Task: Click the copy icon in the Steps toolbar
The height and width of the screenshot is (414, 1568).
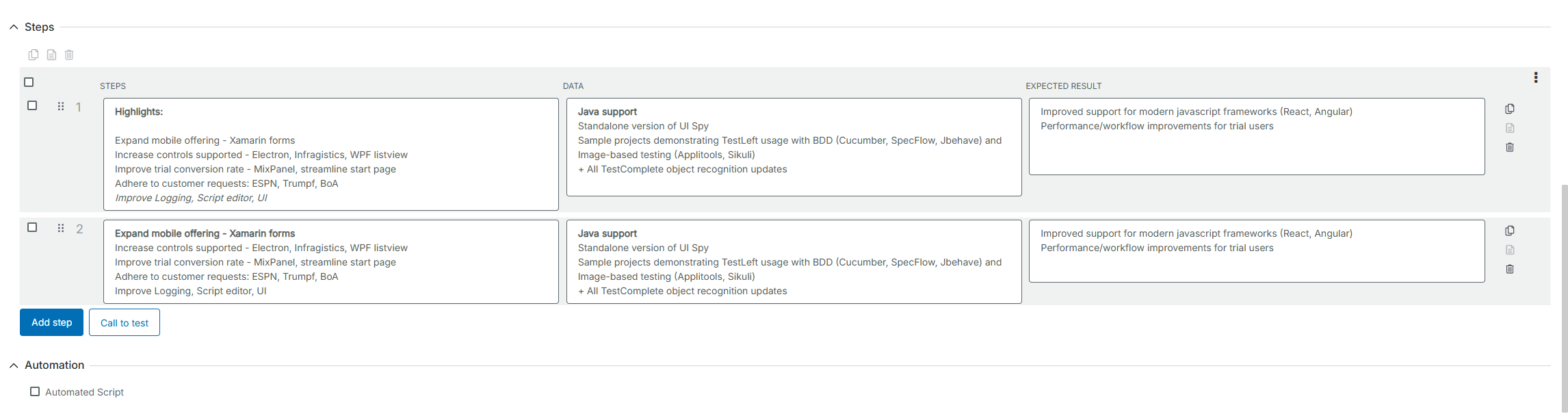Action: pos(33,55)
